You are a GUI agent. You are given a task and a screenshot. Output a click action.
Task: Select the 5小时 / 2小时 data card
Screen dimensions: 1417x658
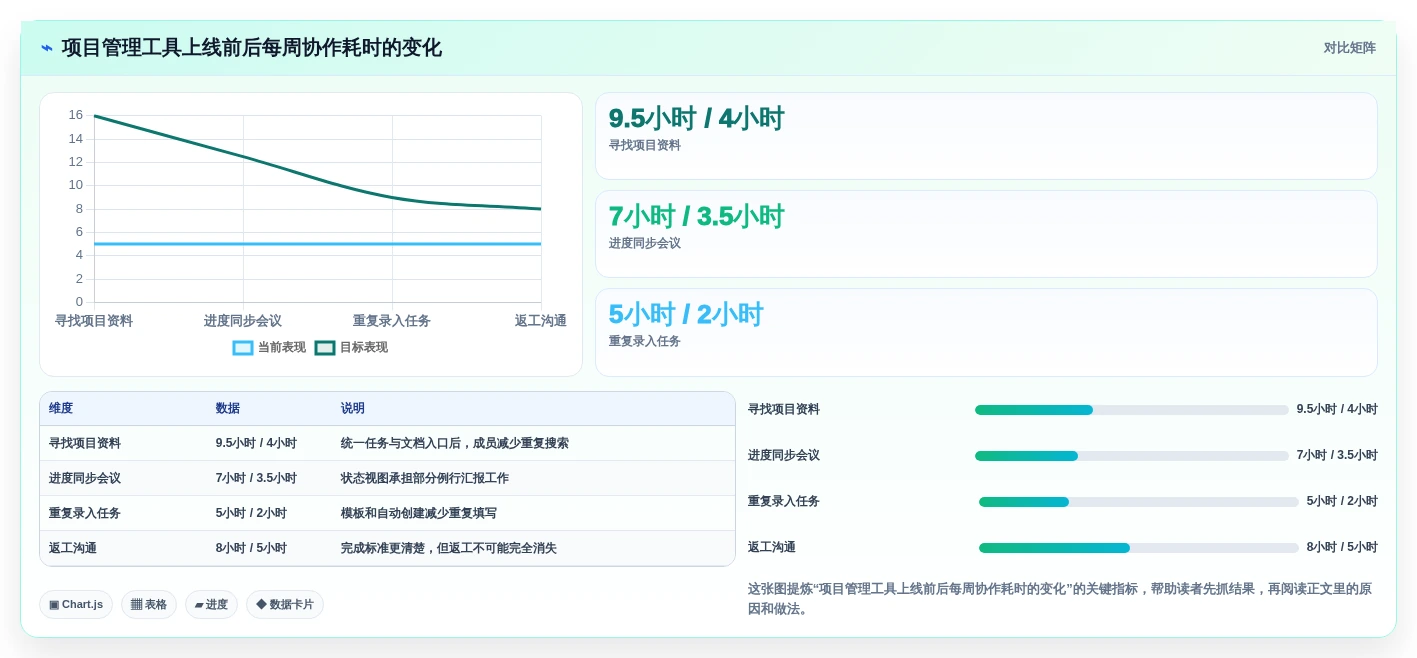(986, 332)
